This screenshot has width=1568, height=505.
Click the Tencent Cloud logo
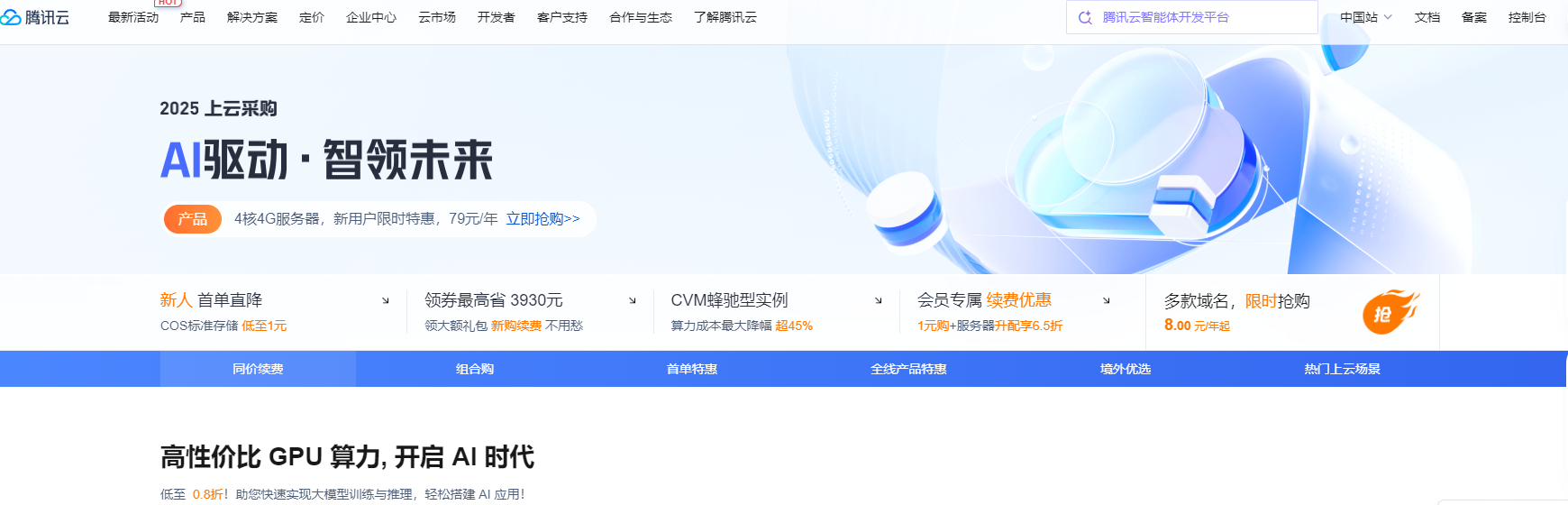[x=35, y=17]
